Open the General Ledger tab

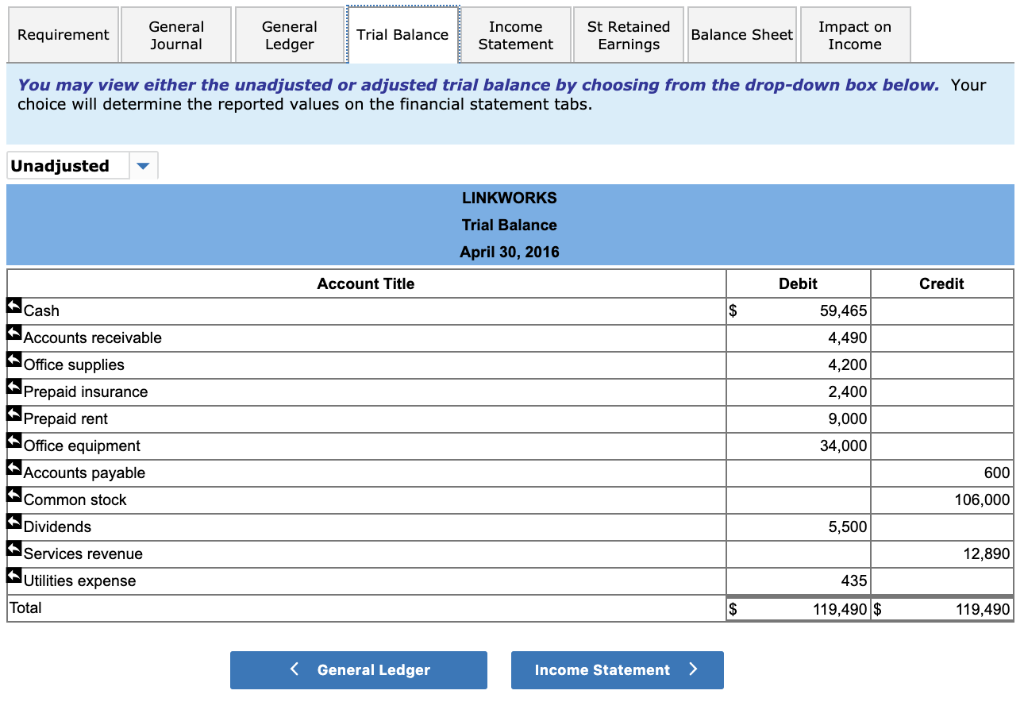coord(289,35)
